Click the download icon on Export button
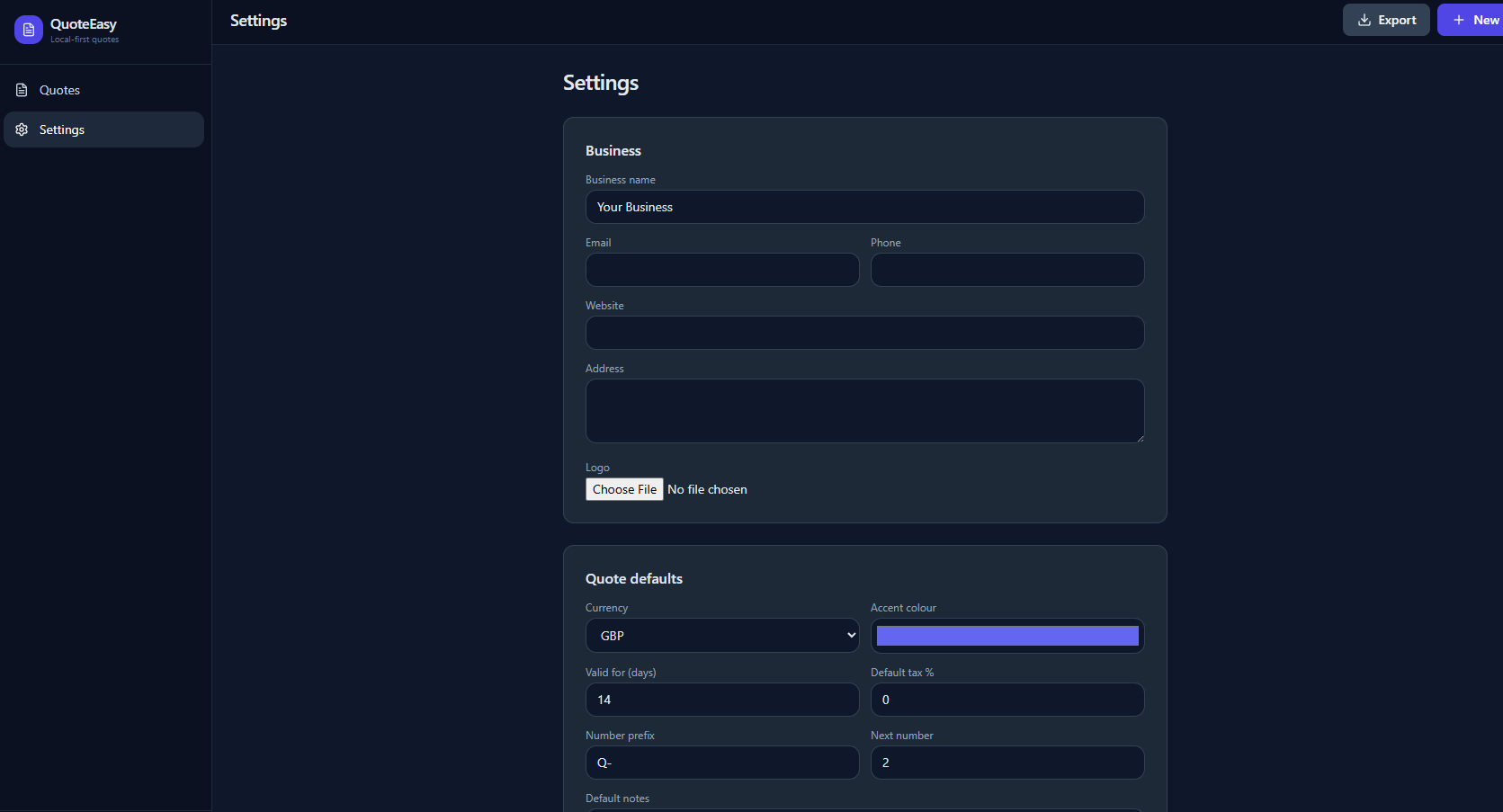 (1364, 20)
